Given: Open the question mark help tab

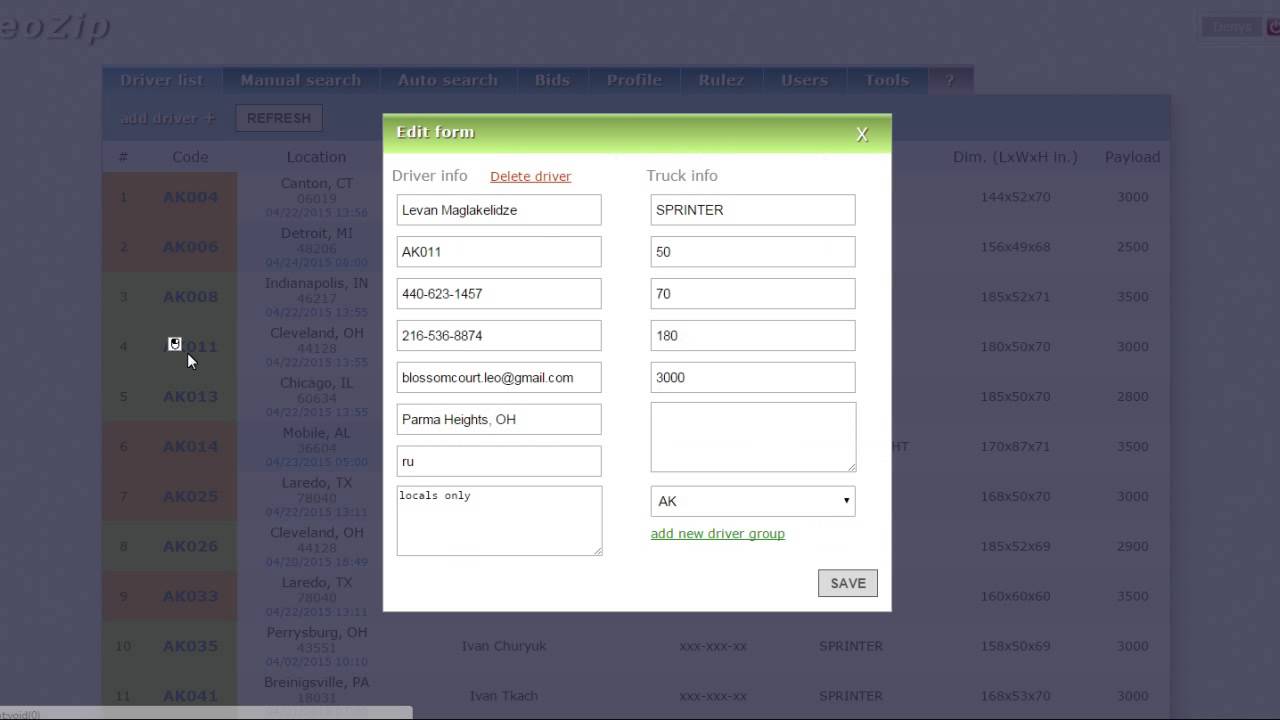Looking at the screenshot, I should click(x=950, y=80).
